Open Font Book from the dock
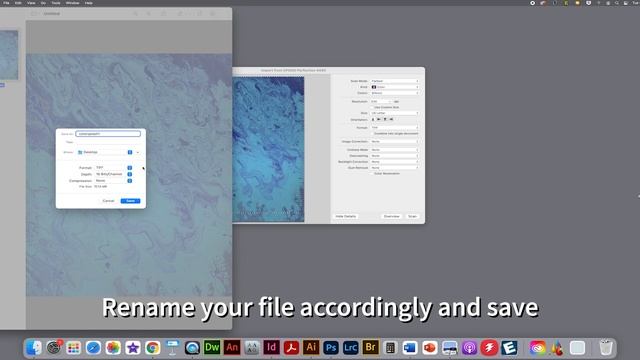The height and width of the screenshot is (360, 640). pos(252,348)
